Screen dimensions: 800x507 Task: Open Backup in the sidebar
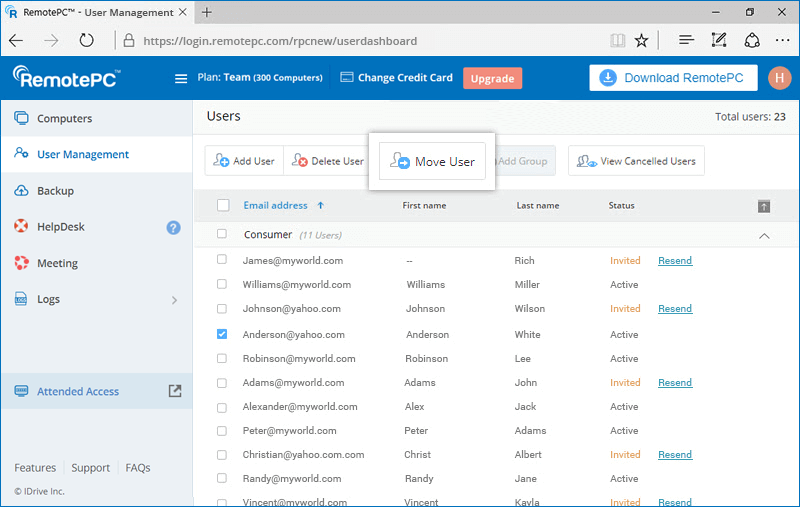[x=97, y=191]
